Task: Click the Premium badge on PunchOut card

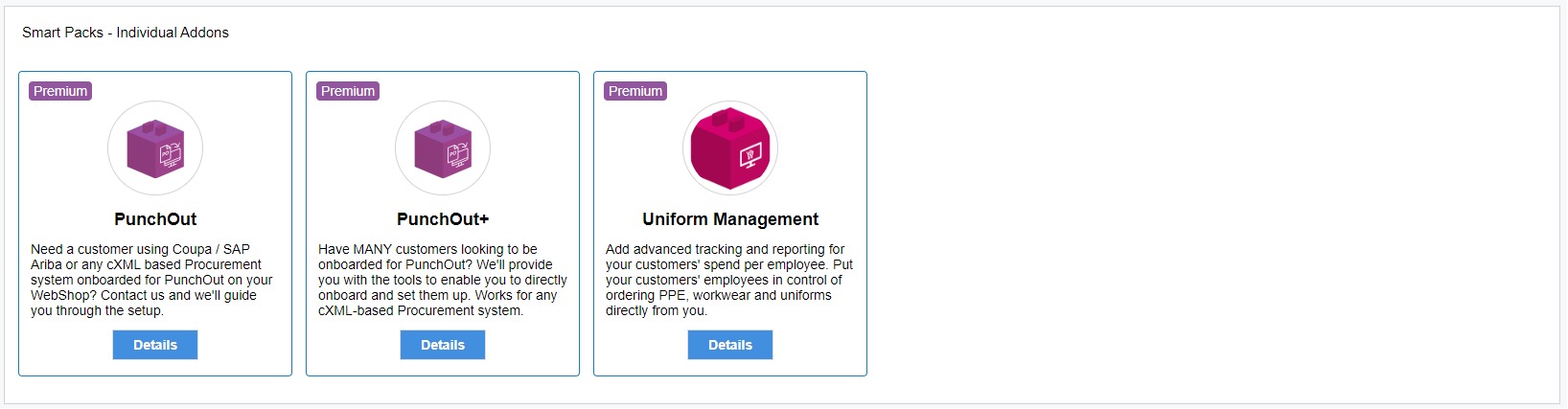Action: [x=60, y=91]
